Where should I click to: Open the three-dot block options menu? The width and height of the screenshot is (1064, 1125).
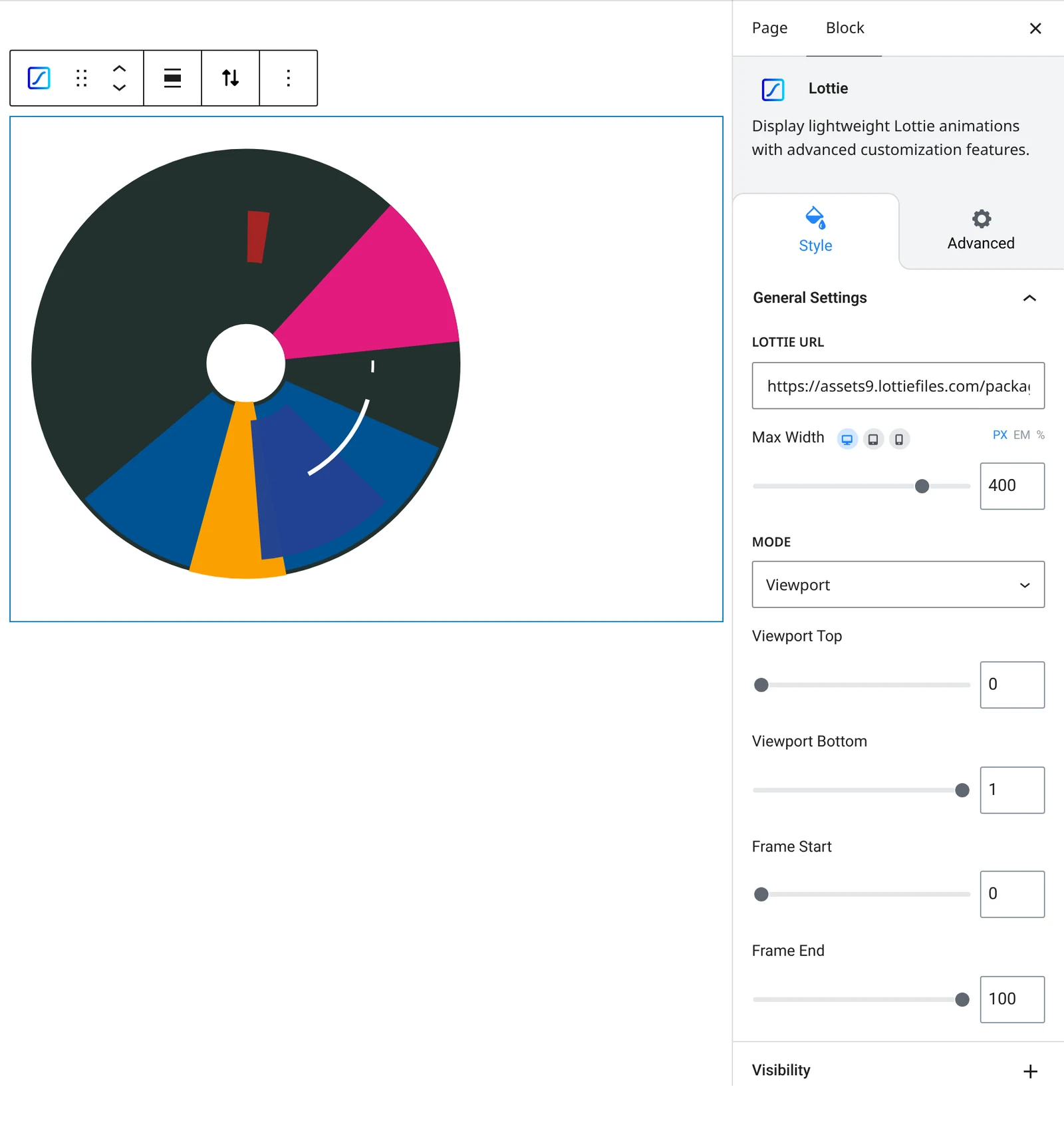[288, 78]
